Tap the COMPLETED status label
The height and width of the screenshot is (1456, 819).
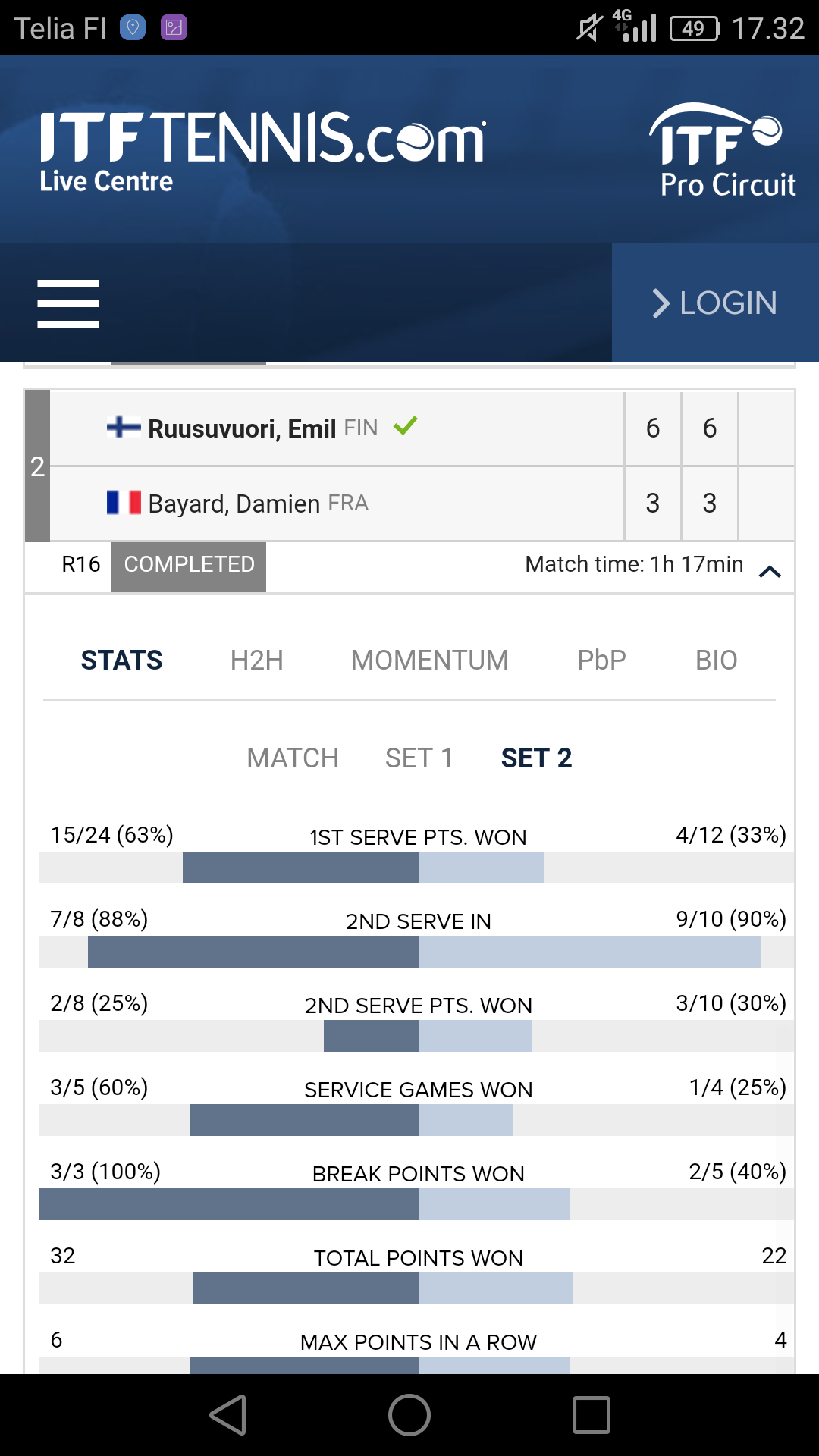click(189, 565)
